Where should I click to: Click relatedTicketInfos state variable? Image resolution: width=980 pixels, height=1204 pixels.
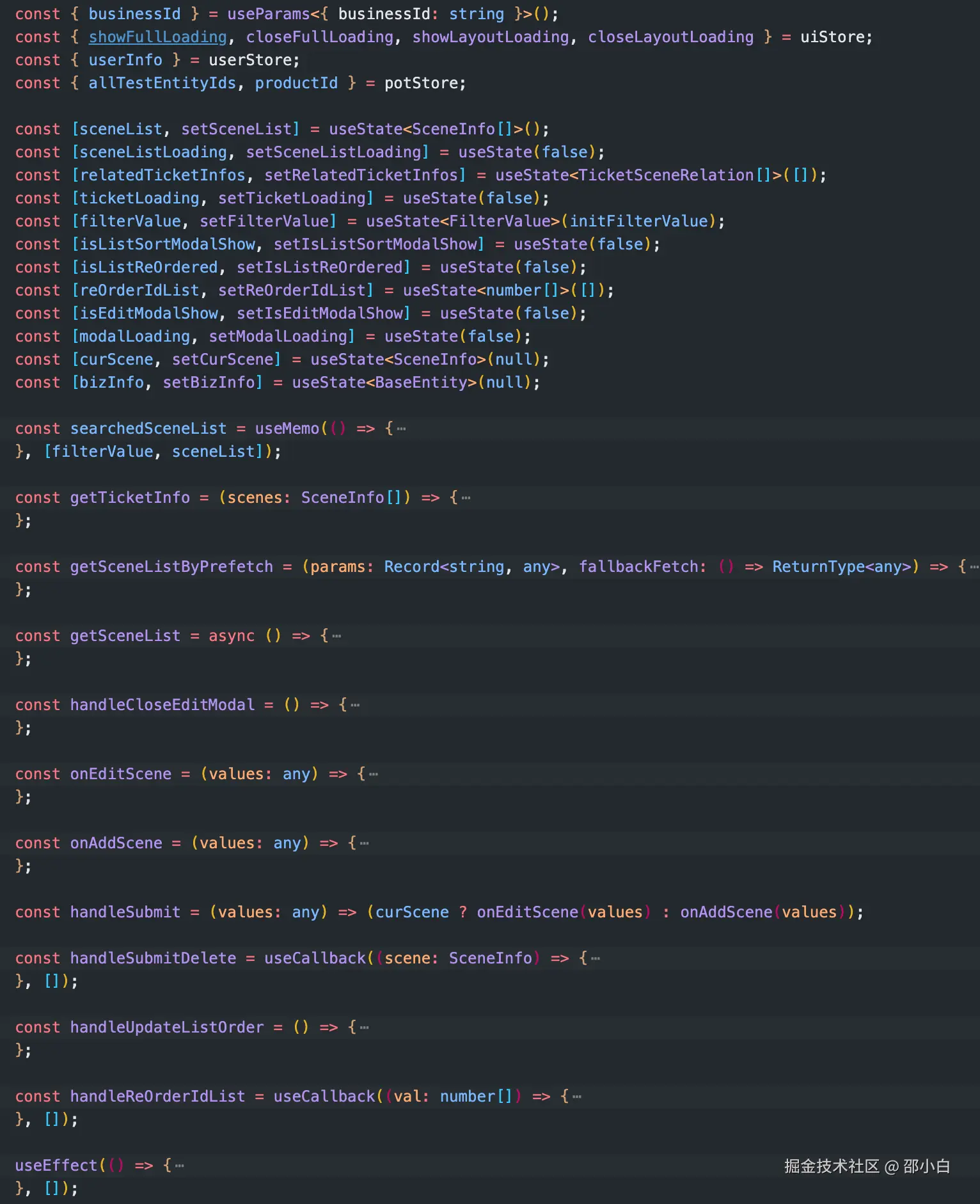click(x=162, y=175)
